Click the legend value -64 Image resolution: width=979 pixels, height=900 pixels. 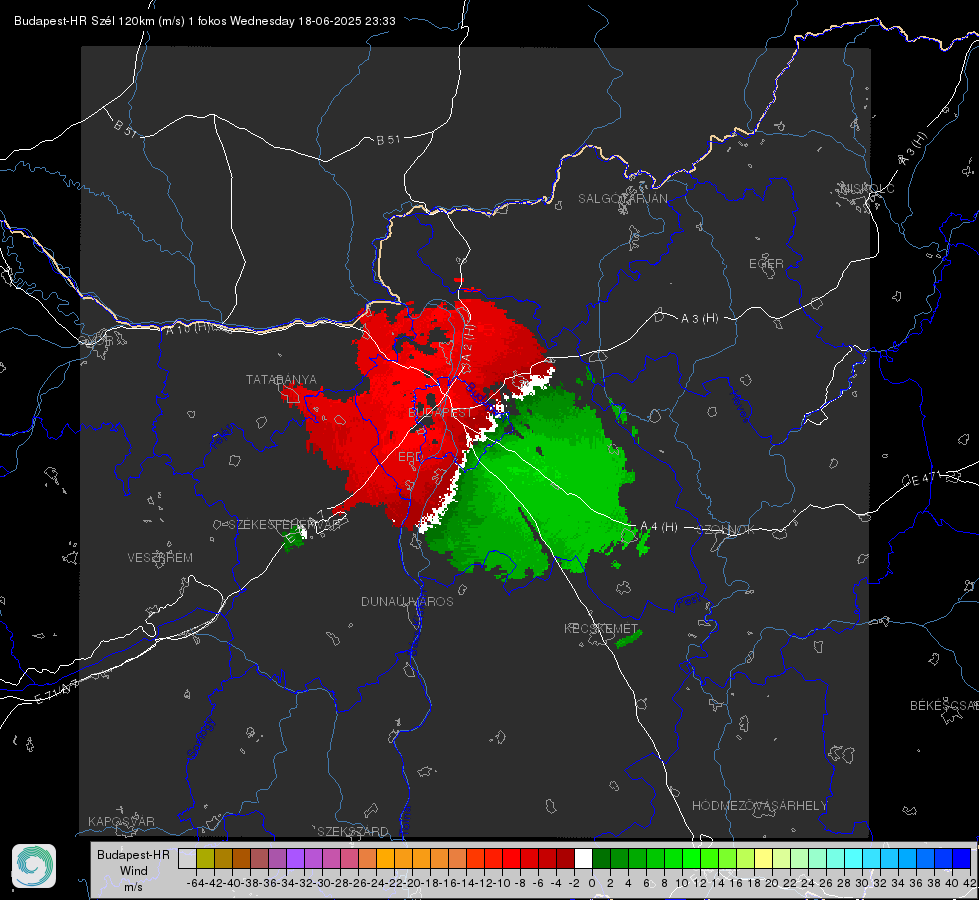click(x=196, y=883)
